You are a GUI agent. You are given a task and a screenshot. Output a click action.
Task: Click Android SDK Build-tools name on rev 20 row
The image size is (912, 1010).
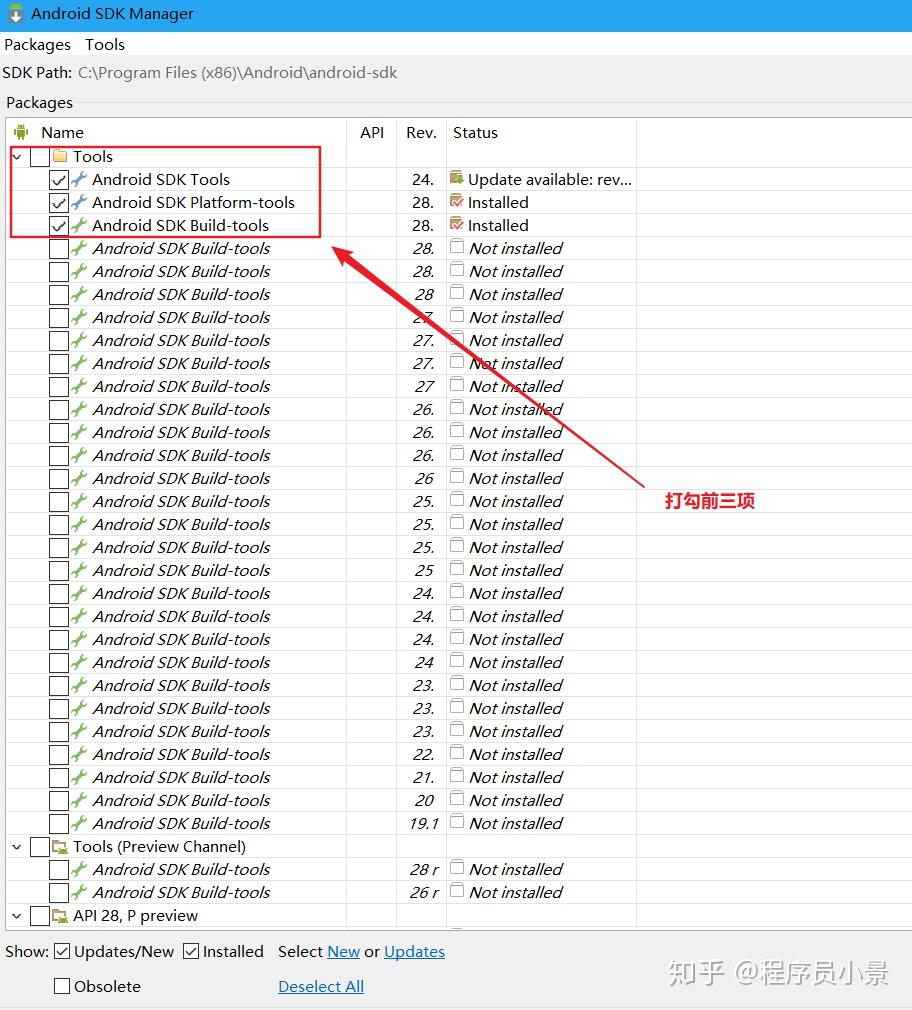point(182,801)
